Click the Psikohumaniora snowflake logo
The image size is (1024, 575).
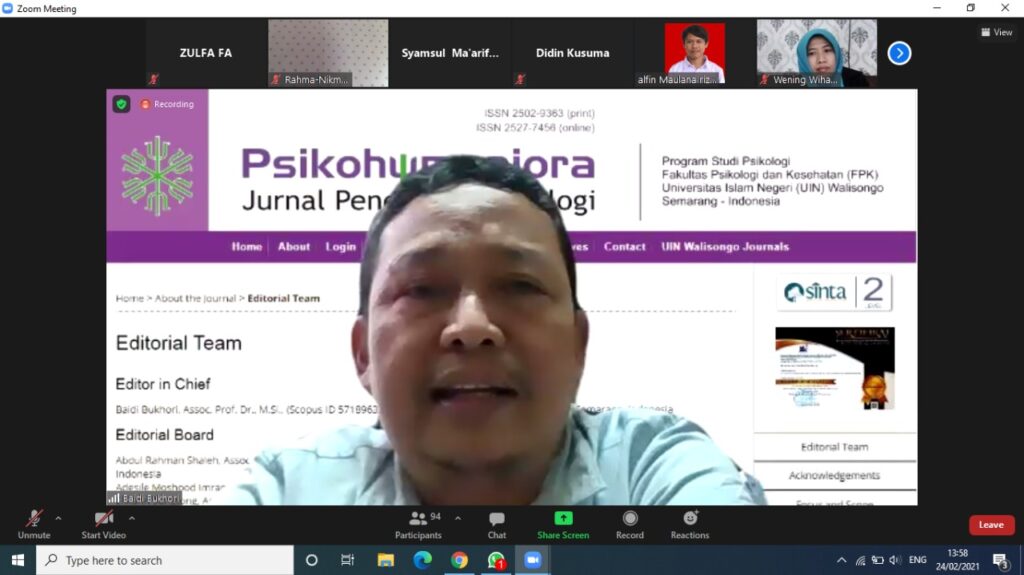tap(157, 175)
